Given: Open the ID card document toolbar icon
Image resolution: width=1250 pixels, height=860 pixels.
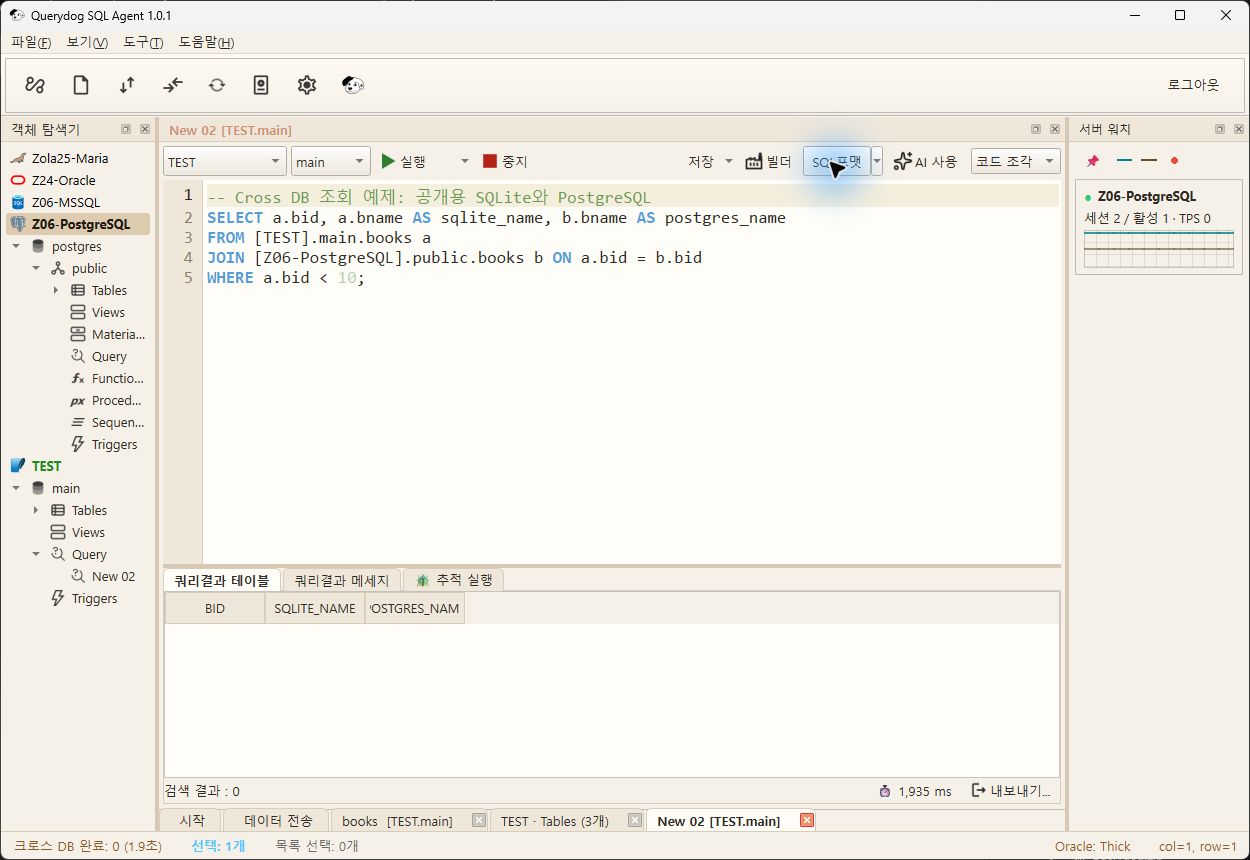Looking at the screenshot, I should tap(261, 85).
